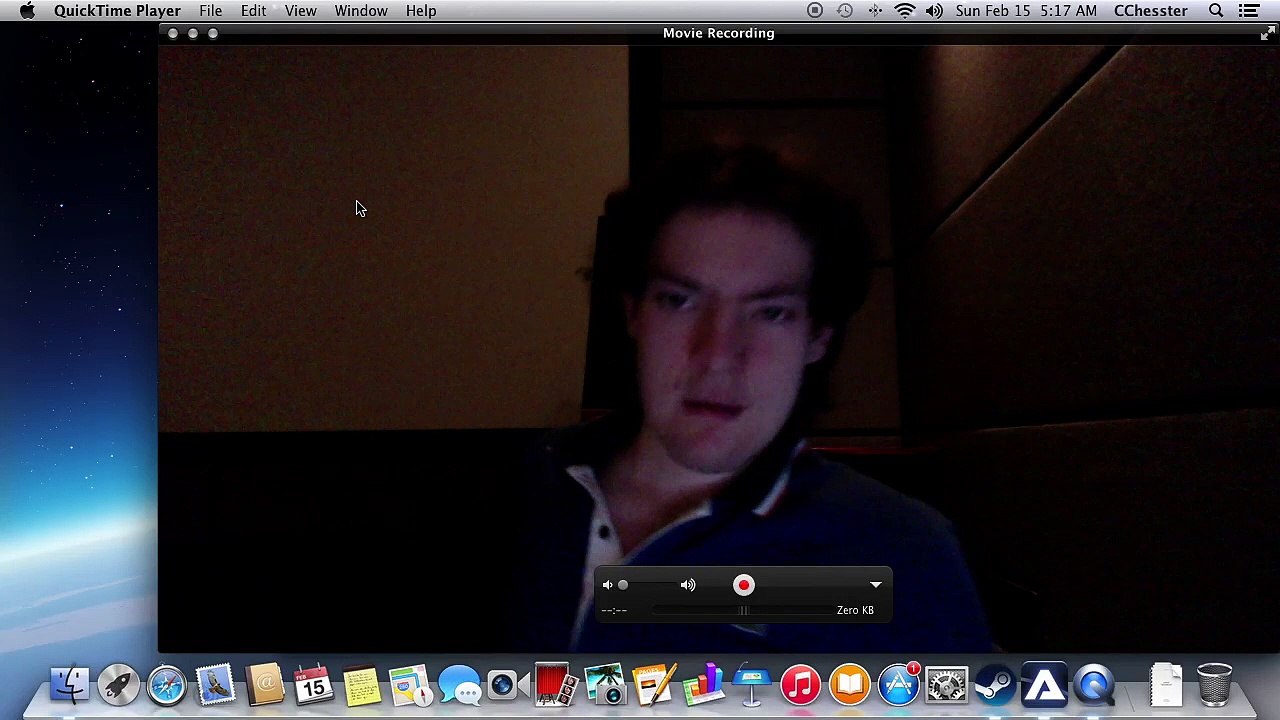Open the recording options dropdown arrow

coord(875,585)
